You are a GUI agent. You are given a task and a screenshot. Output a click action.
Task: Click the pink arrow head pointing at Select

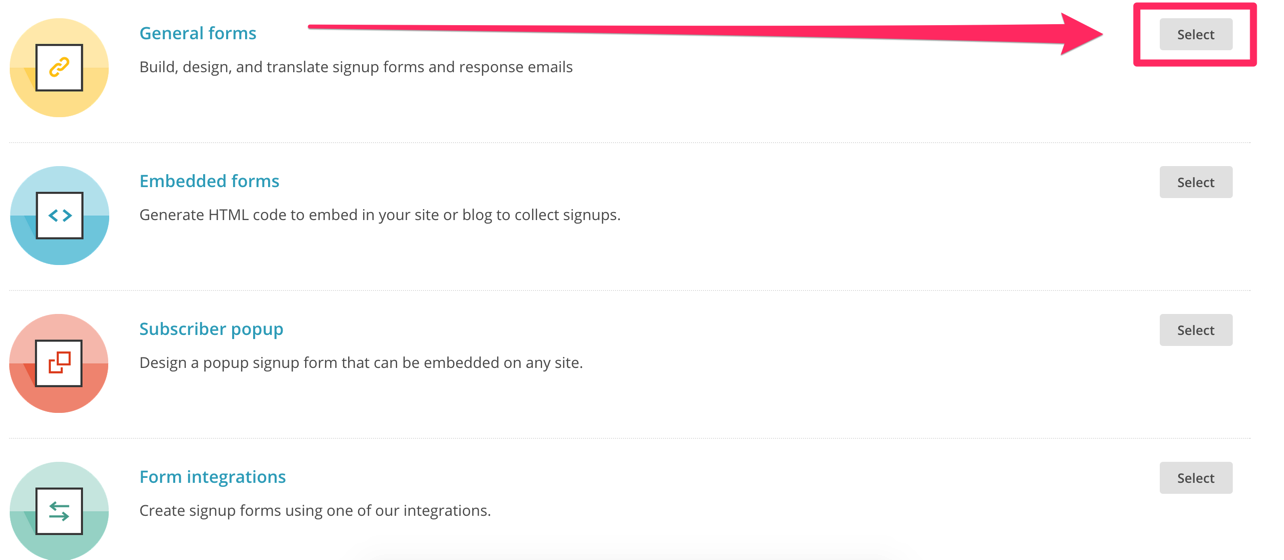click(x=1082, y=34)
